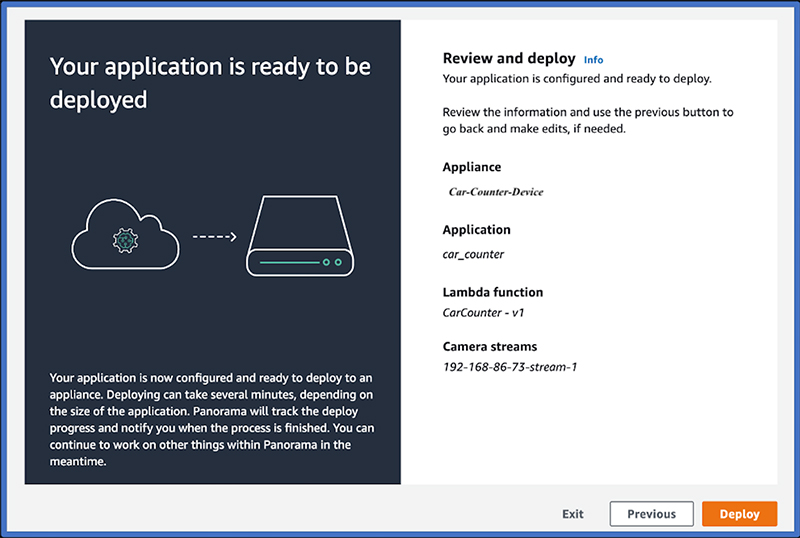Click the Appliance section label
Viewport: 800px width, 538px height.
[471, 167]
